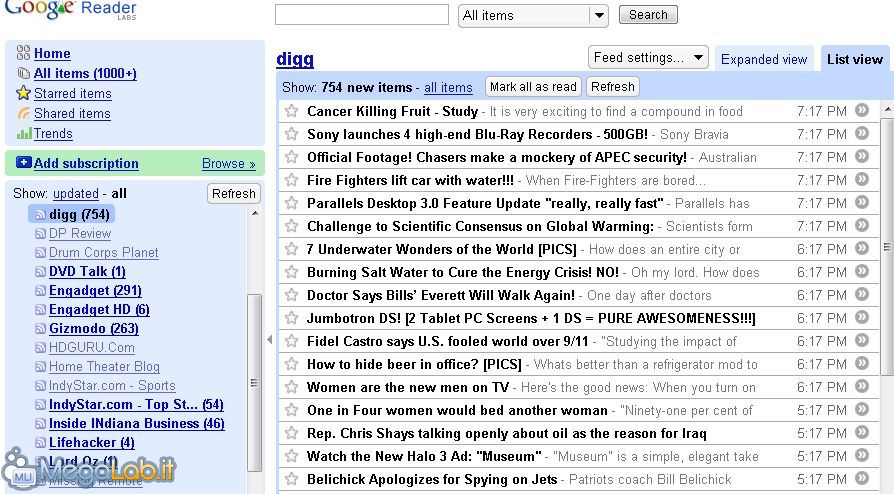This screenshot has width=894, height=494.
Task: Click the Trends bar chart icon
Action: 24,133
